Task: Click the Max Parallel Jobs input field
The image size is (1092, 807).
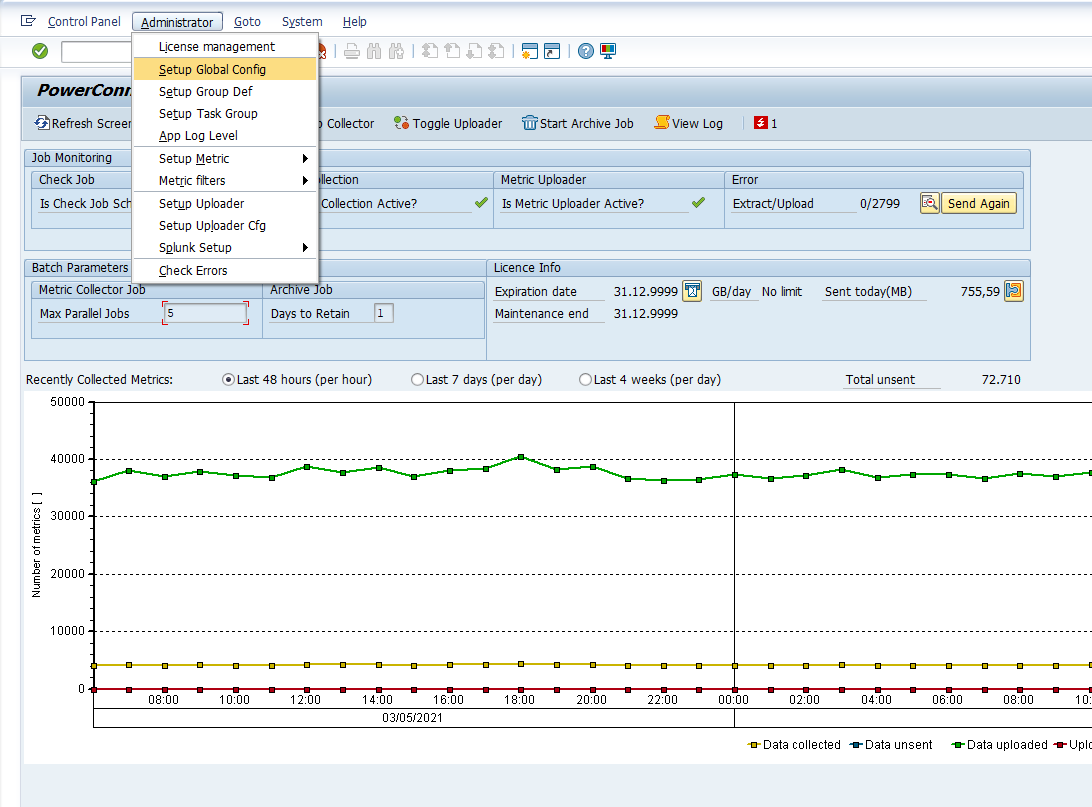Action: pos(205,313)
